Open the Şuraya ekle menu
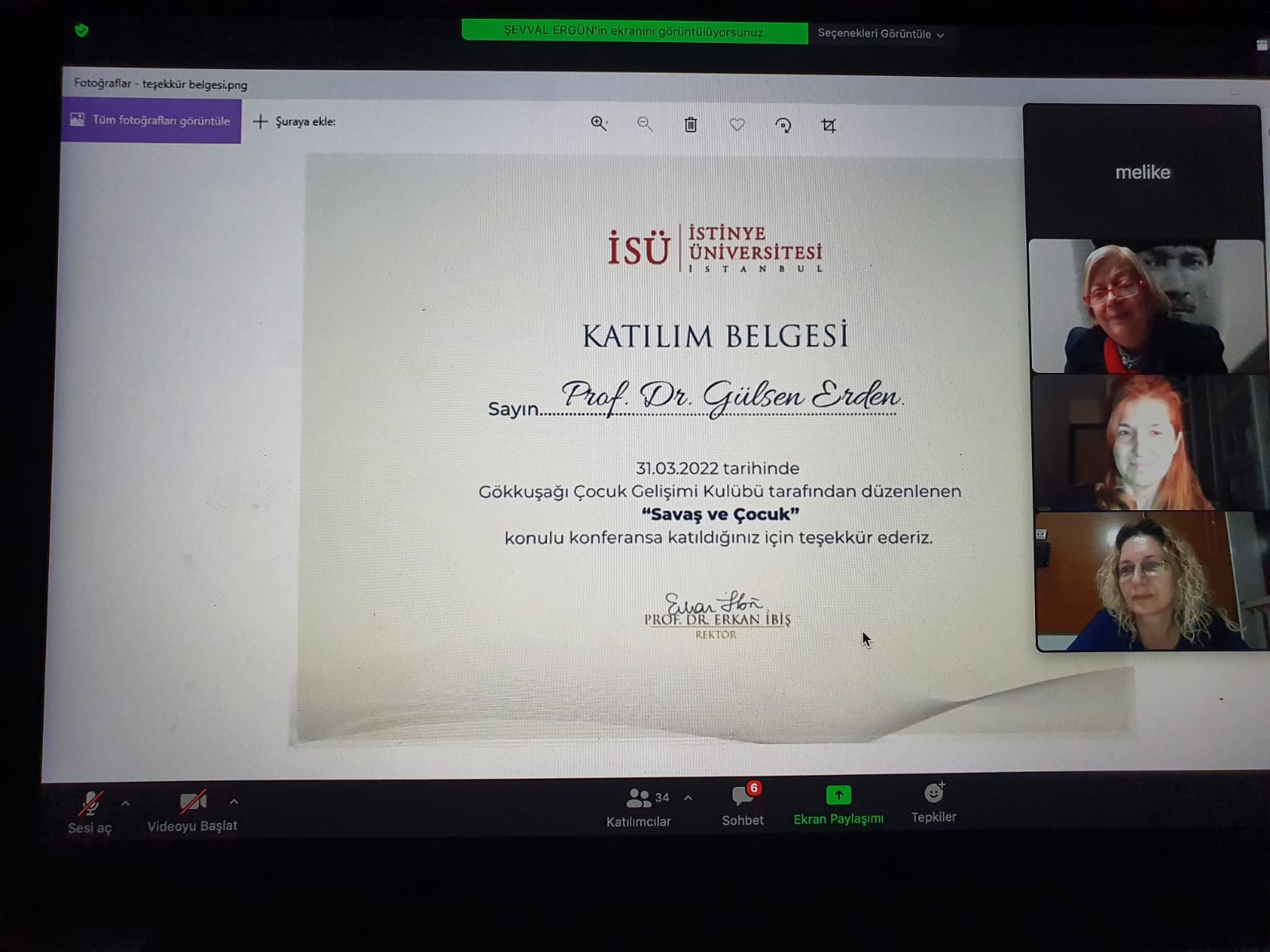Viewport: 1270px width, 952px height. tap(294, 121)
